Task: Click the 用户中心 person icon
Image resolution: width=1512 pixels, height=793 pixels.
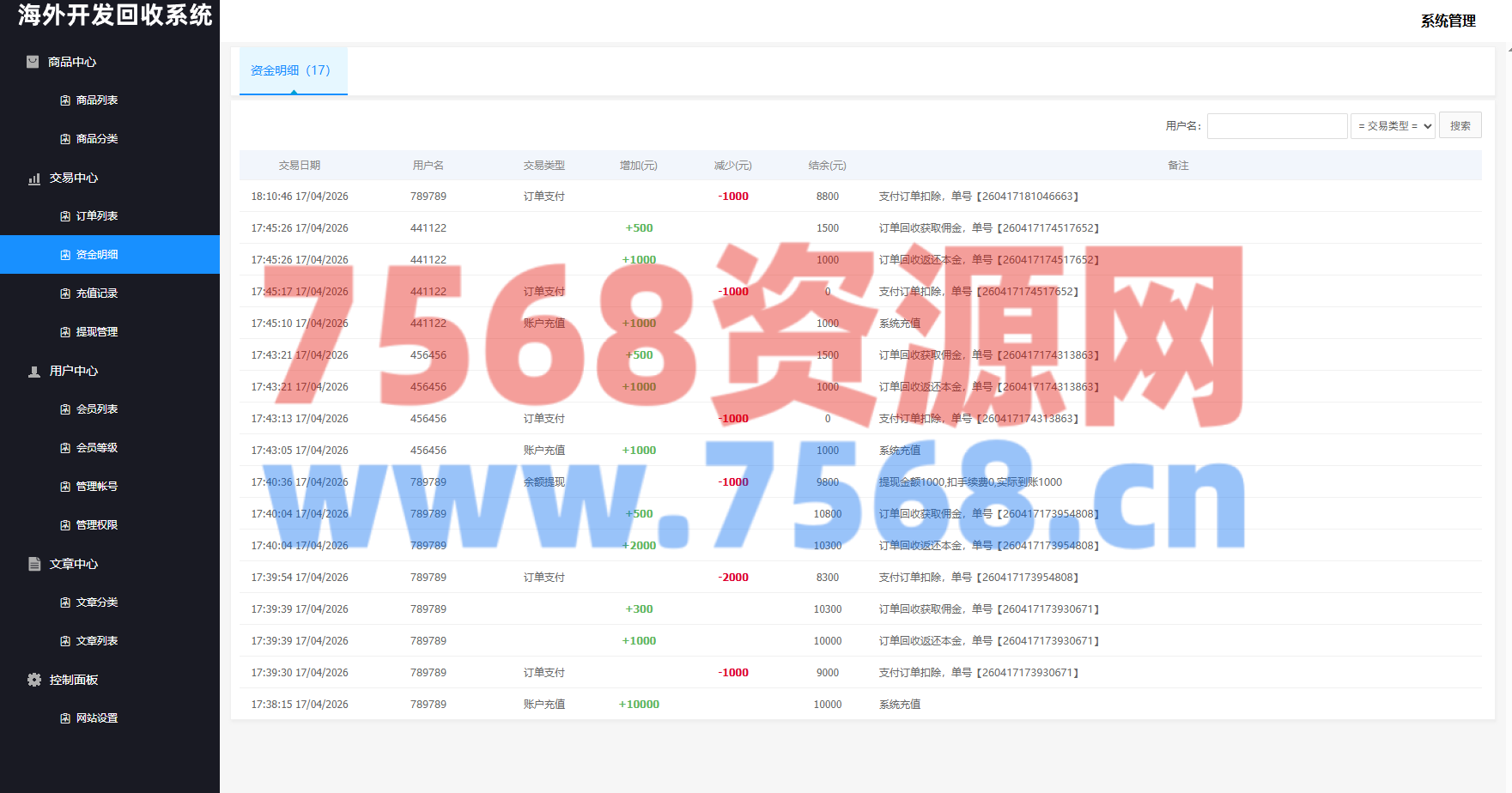Action: coord(34,372)
